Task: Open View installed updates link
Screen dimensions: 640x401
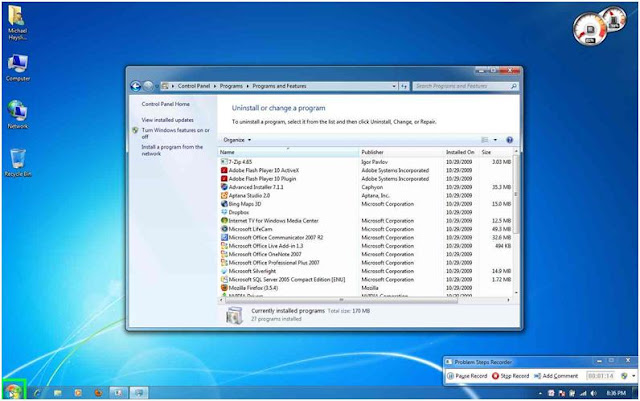Action: (167, 120)
